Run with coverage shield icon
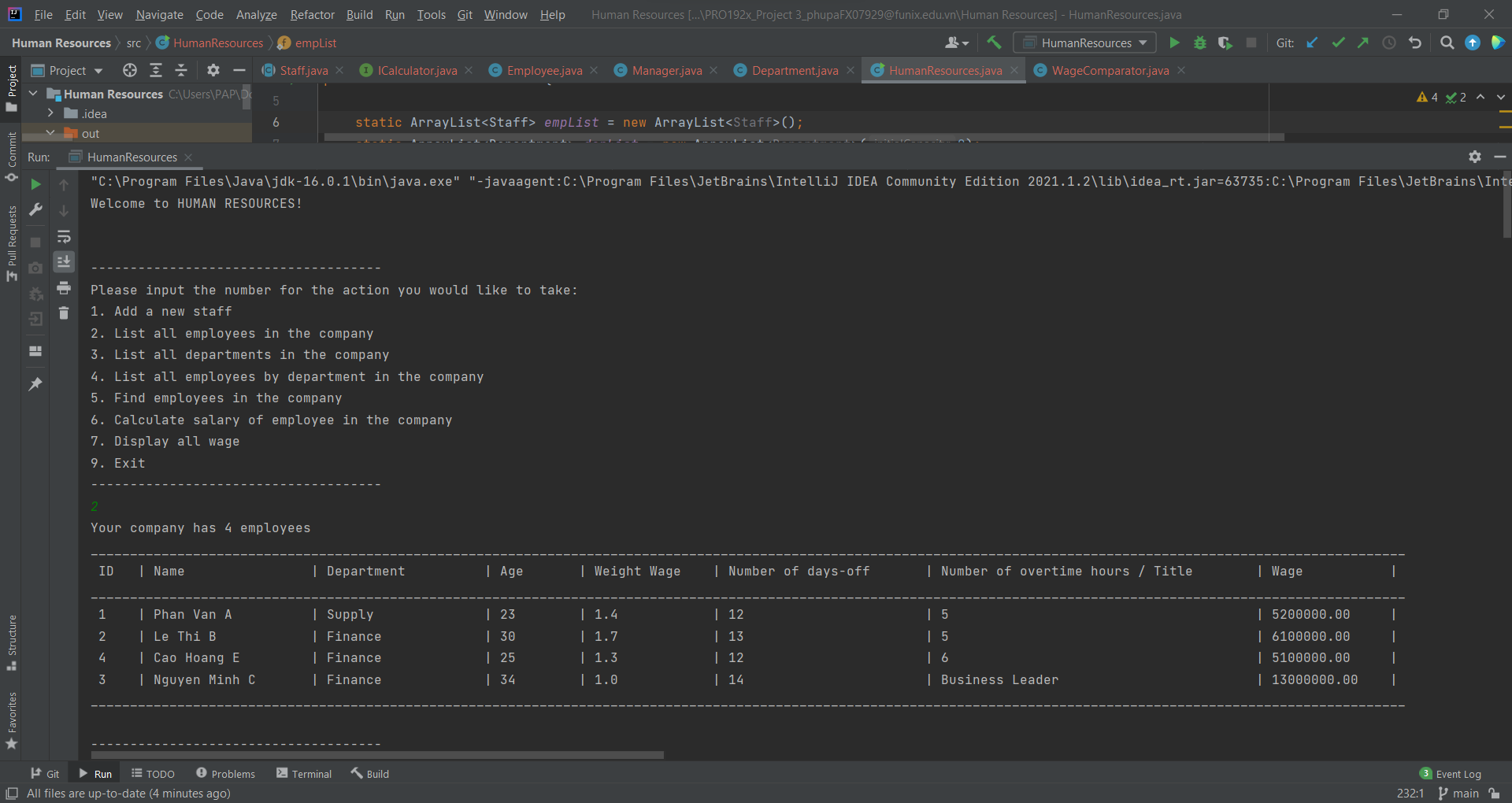The width and height of the screenshot is (1512, 803). (1225, 43)
